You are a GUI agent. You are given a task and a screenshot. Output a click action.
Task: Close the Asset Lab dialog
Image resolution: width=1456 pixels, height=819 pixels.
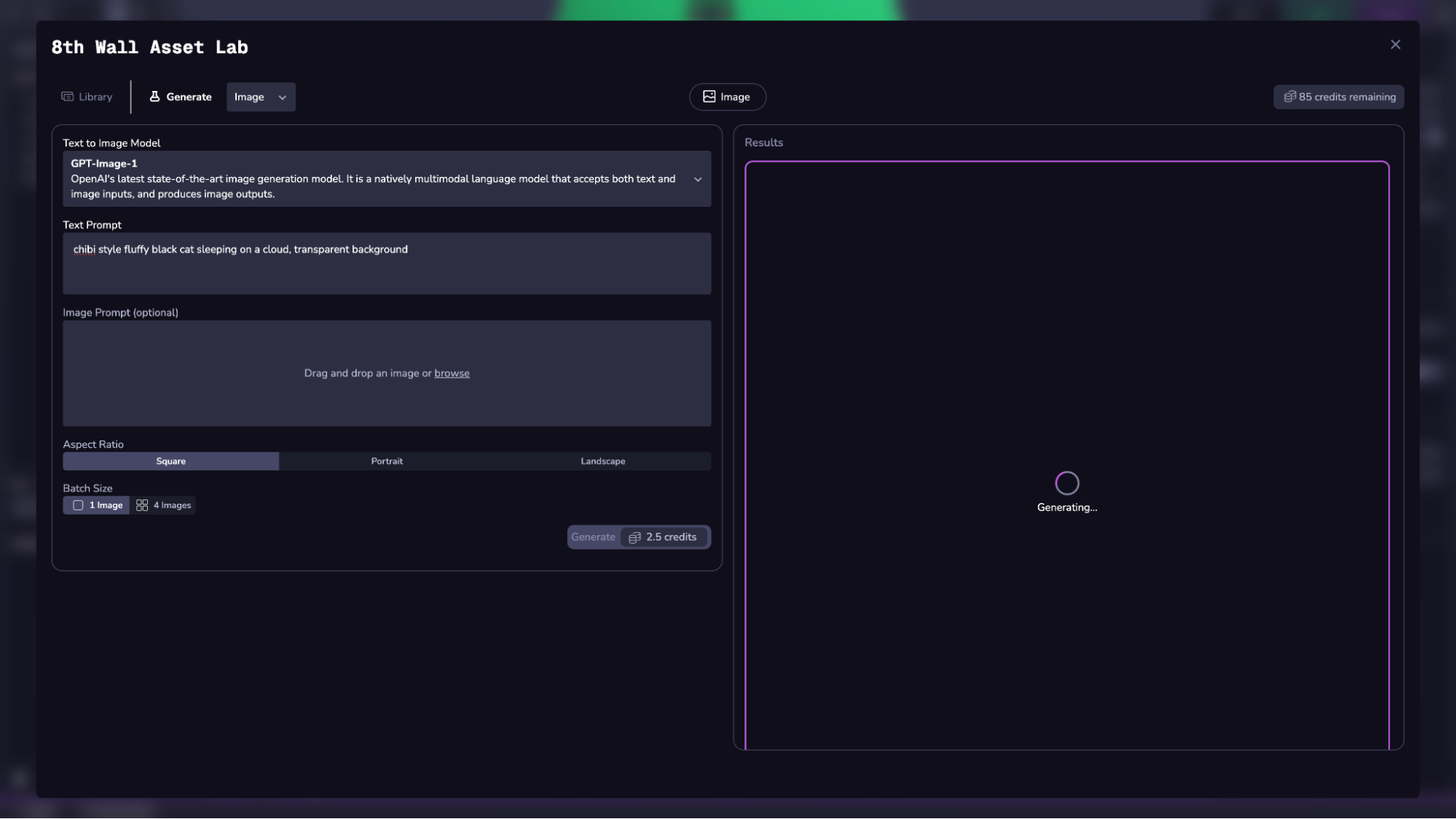1395,45
